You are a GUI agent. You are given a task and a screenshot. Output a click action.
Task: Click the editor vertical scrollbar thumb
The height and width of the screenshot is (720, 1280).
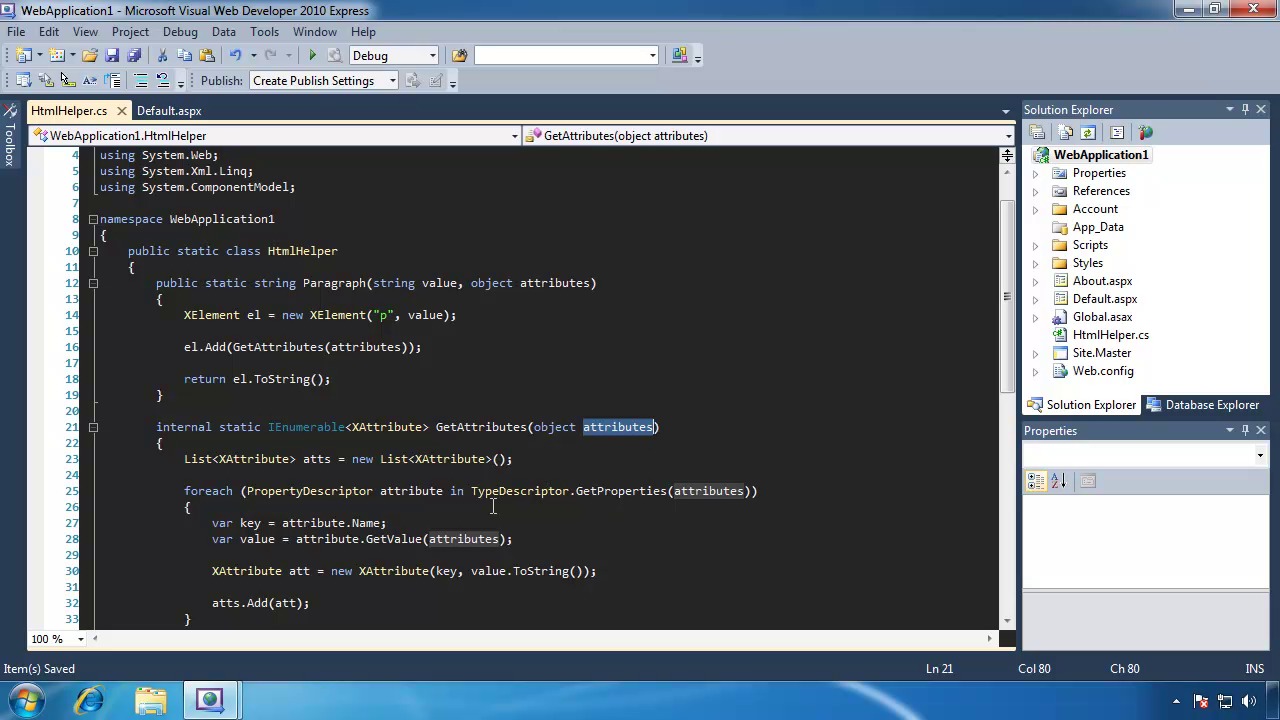click(x=1007, y=296)
